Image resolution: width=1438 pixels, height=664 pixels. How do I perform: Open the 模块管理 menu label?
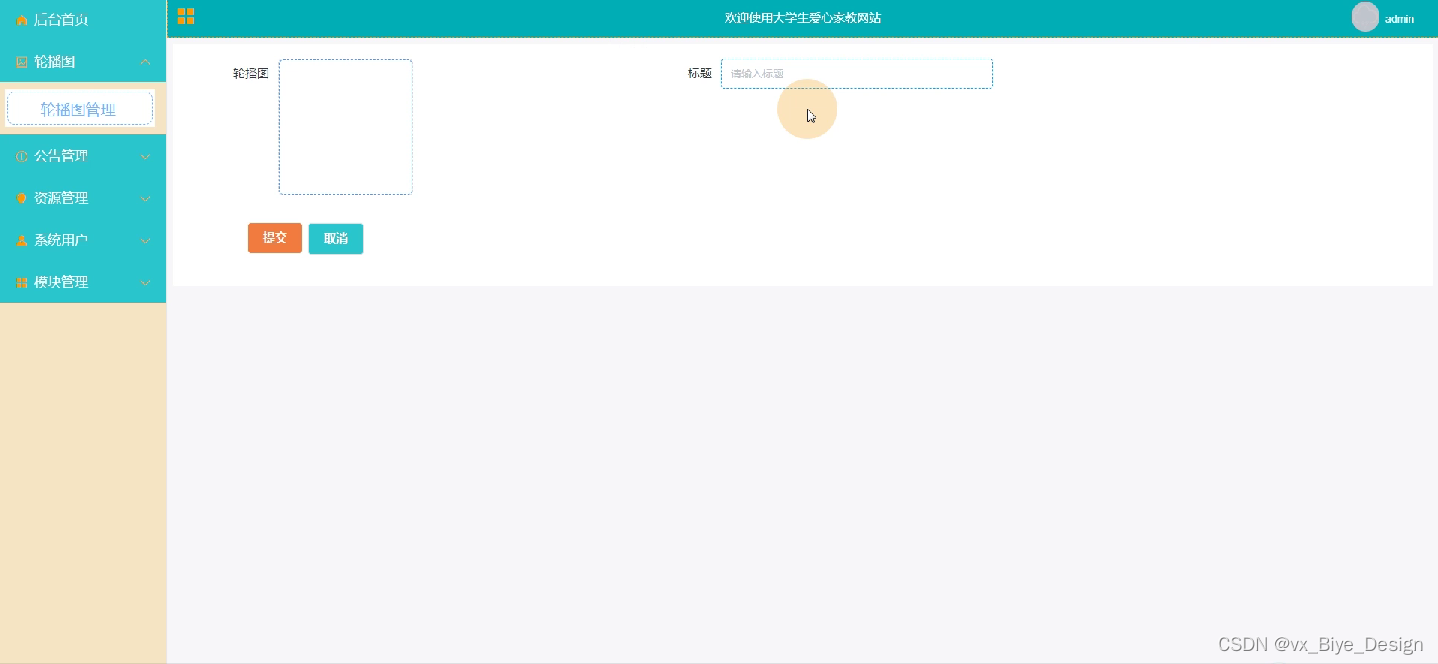click(61, 283)
